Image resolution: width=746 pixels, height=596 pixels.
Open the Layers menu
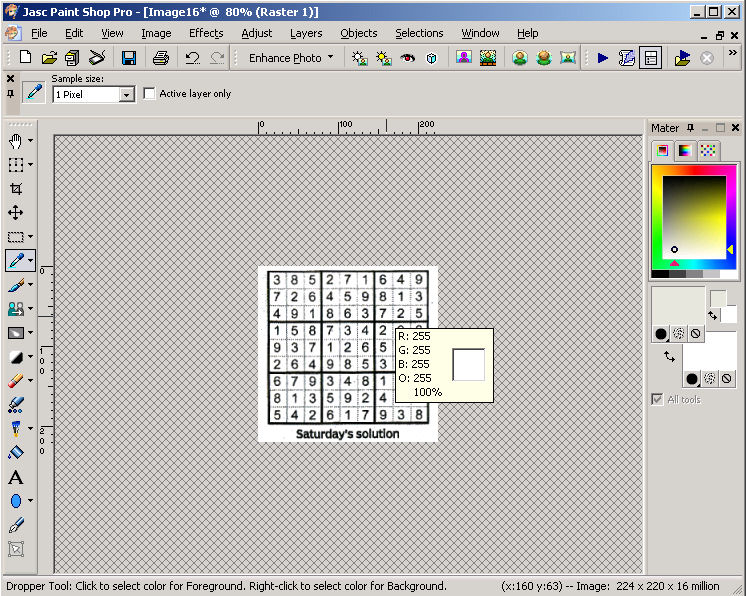[x=306, y=33]
